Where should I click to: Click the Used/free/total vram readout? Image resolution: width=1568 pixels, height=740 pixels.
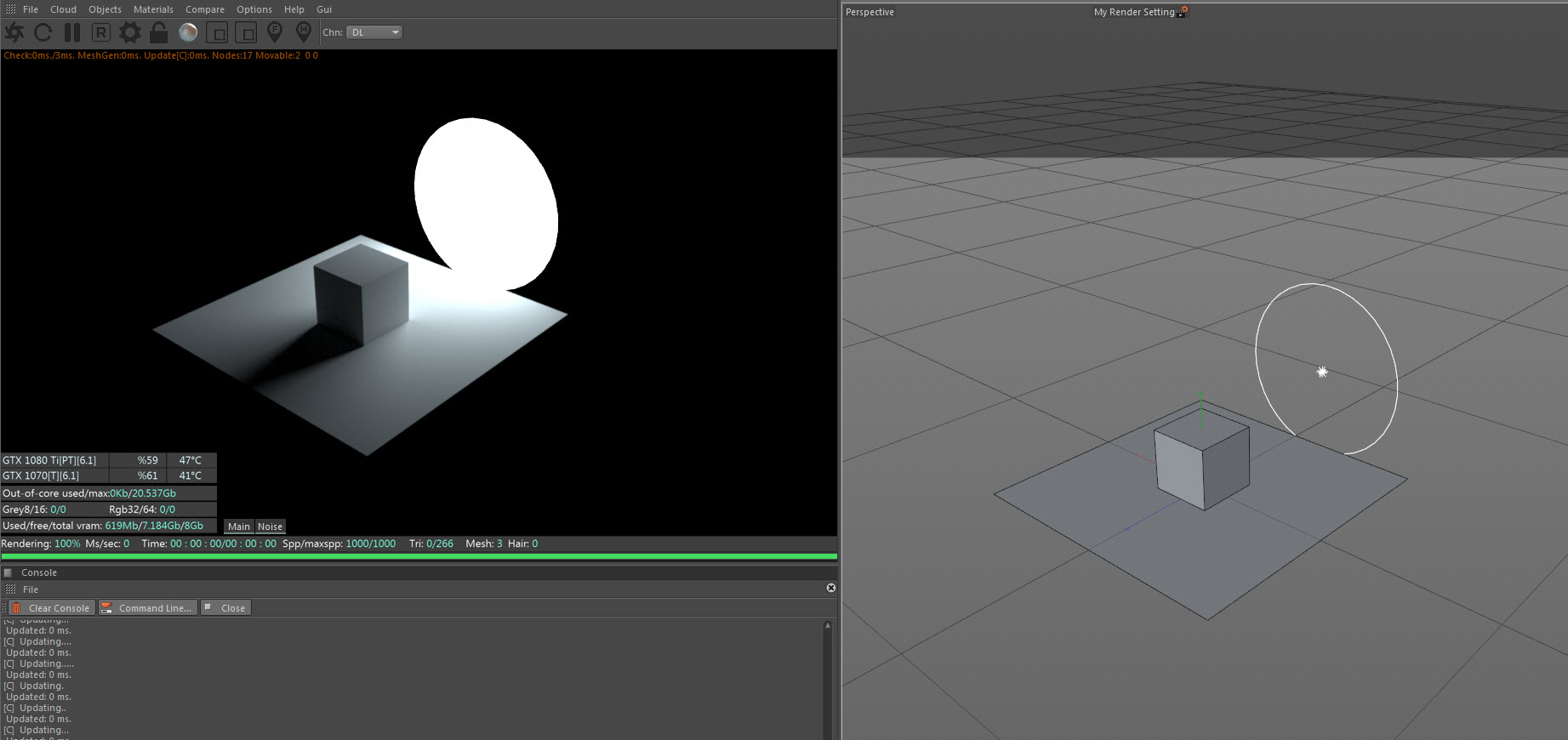(x=109, y=526)
